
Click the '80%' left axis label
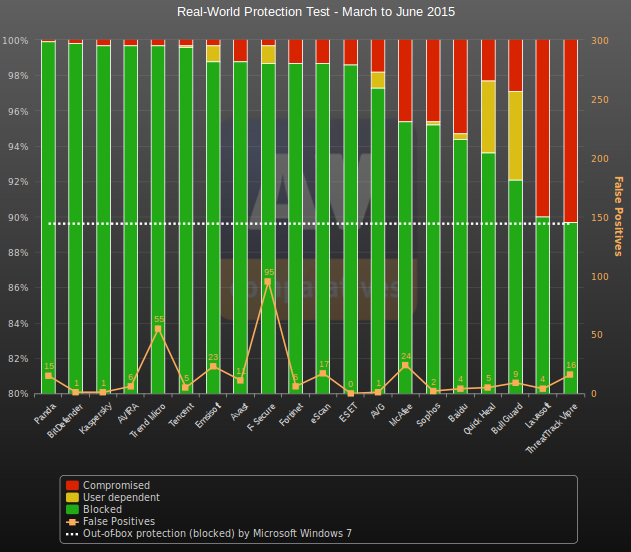[x=18, y=394]
